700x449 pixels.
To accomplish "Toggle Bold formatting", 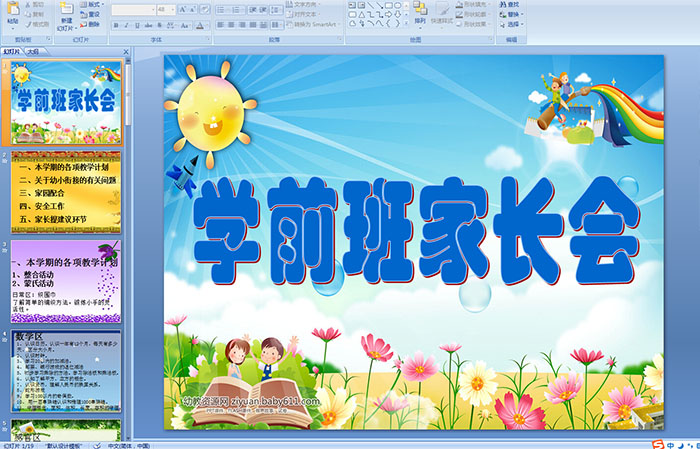I will 116,25.
